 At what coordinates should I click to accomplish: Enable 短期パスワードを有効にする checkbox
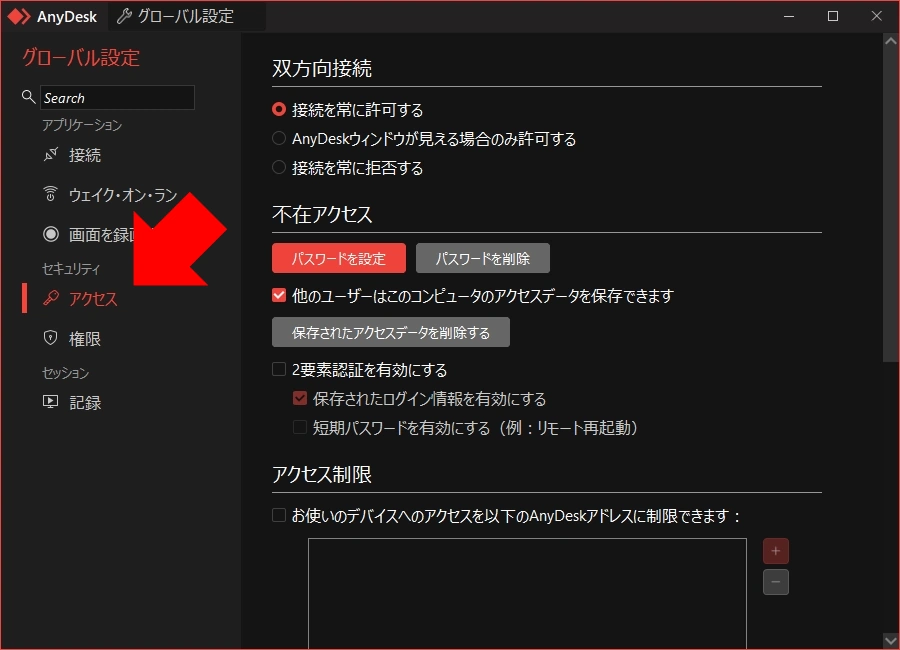point(298,427)
